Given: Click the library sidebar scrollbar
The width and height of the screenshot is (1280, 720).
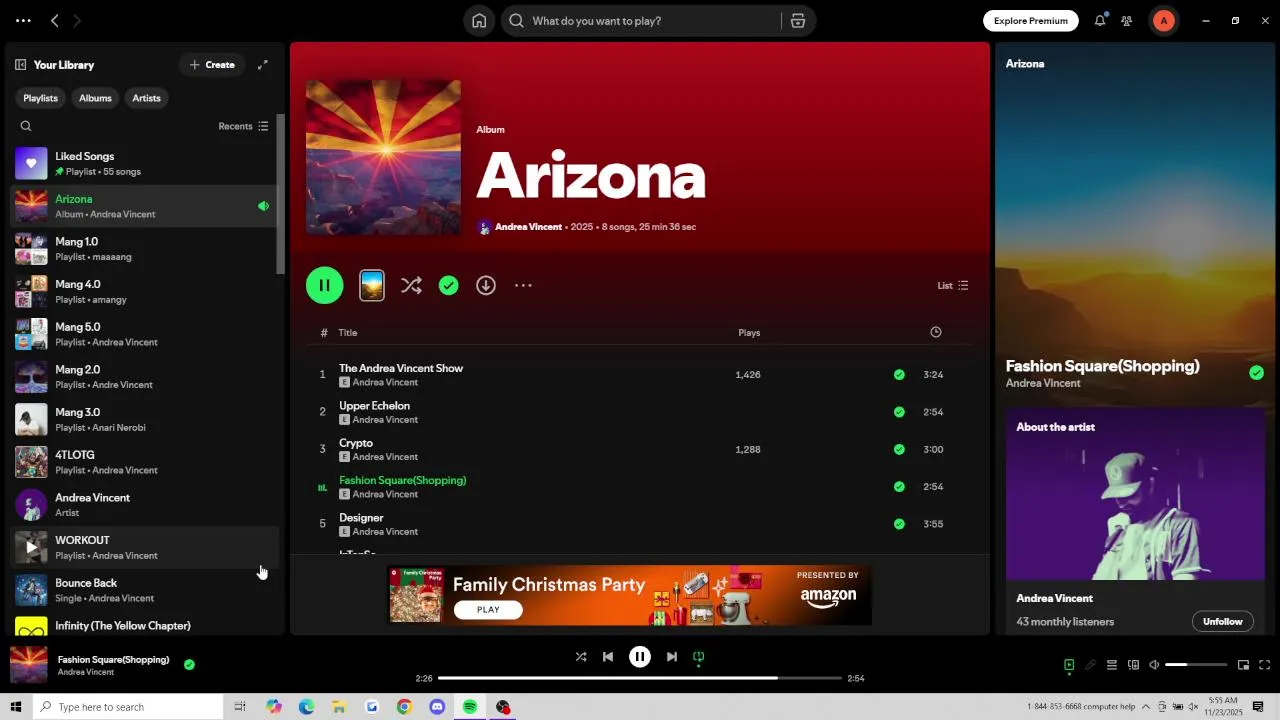Looking at the screenshot, I should pos(281,195).
